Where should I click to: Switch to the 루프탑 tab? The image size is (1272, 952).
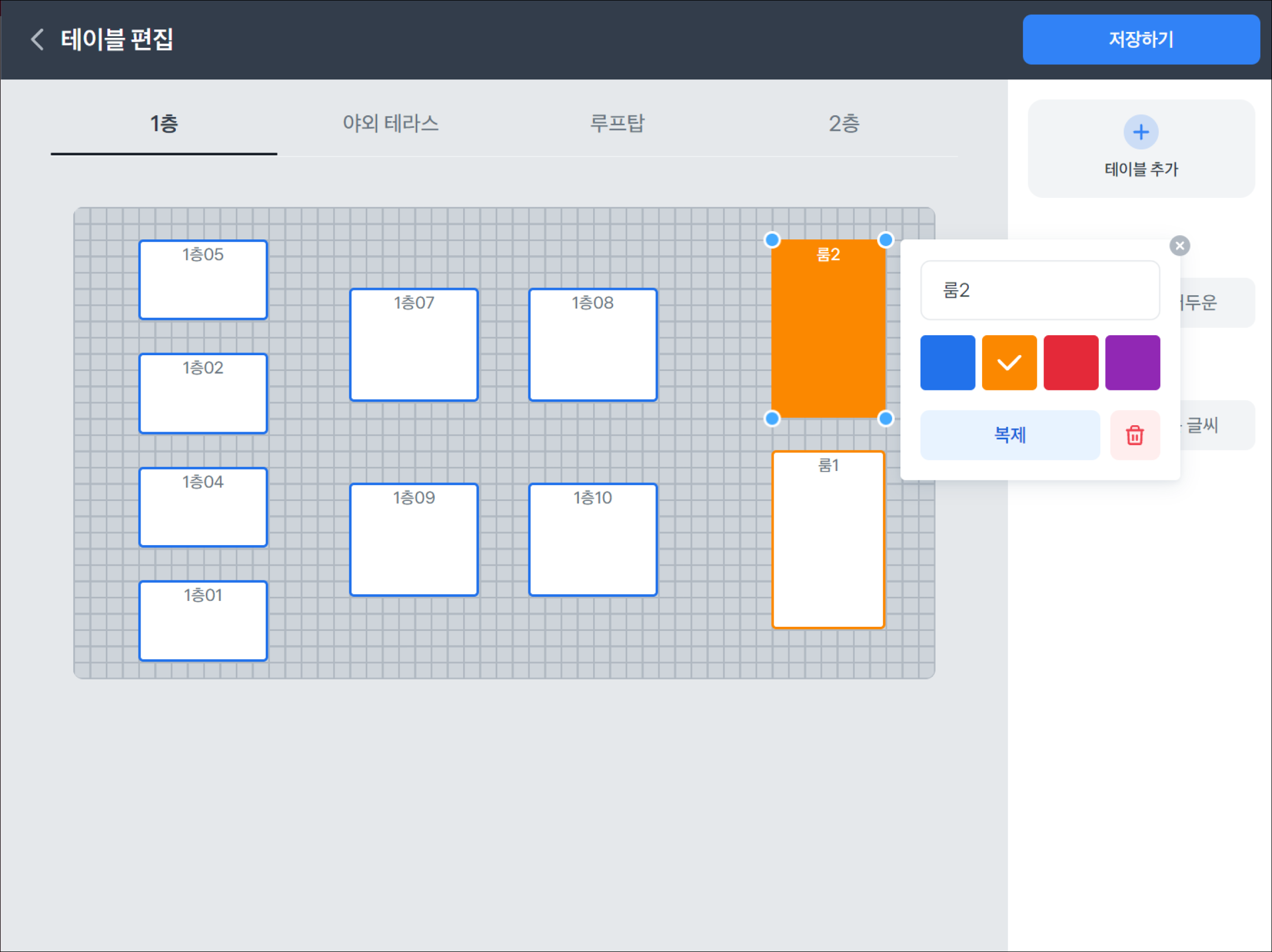617,124
